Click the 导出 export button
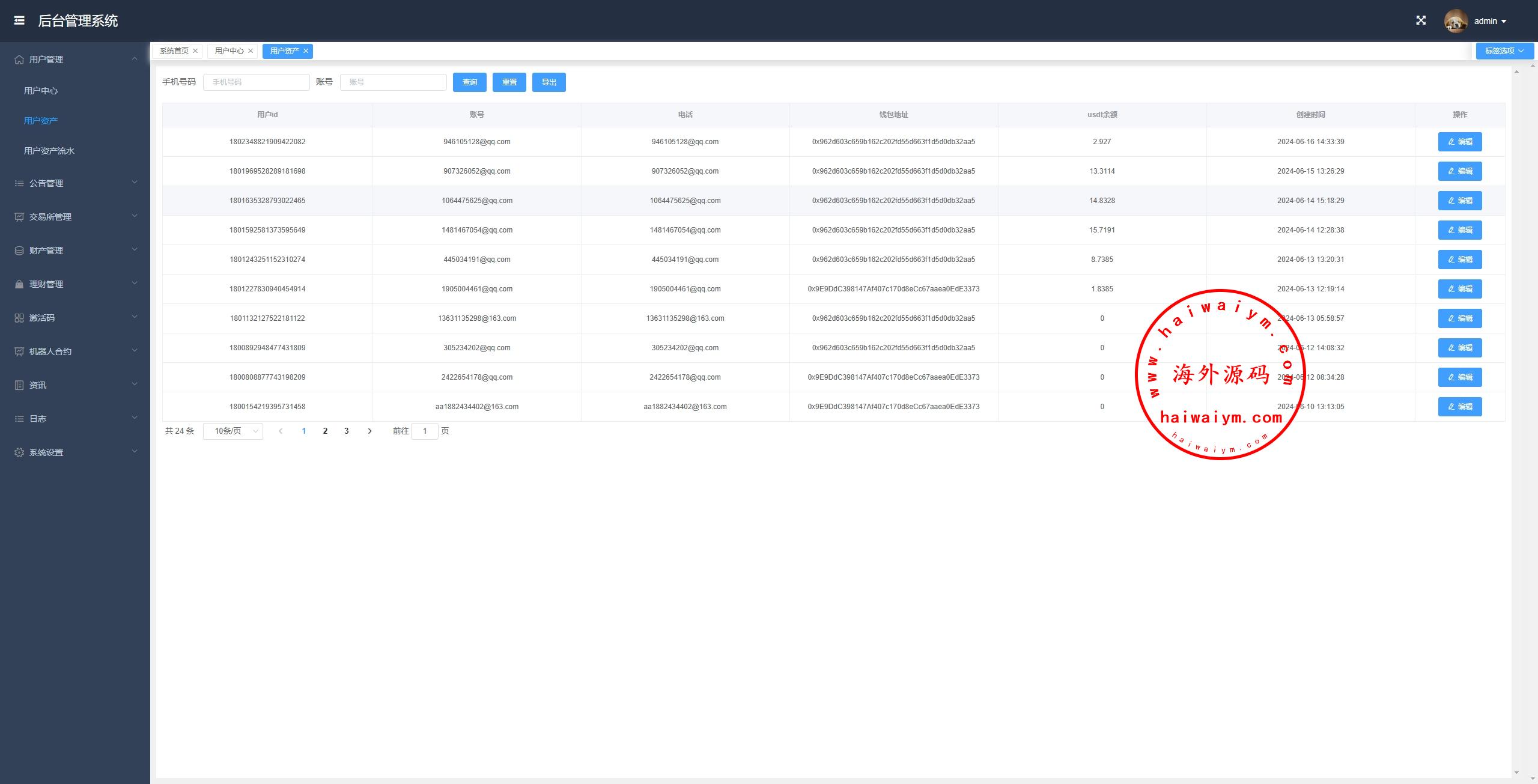Screen dimensions: 1538x784 click(549, 82)
